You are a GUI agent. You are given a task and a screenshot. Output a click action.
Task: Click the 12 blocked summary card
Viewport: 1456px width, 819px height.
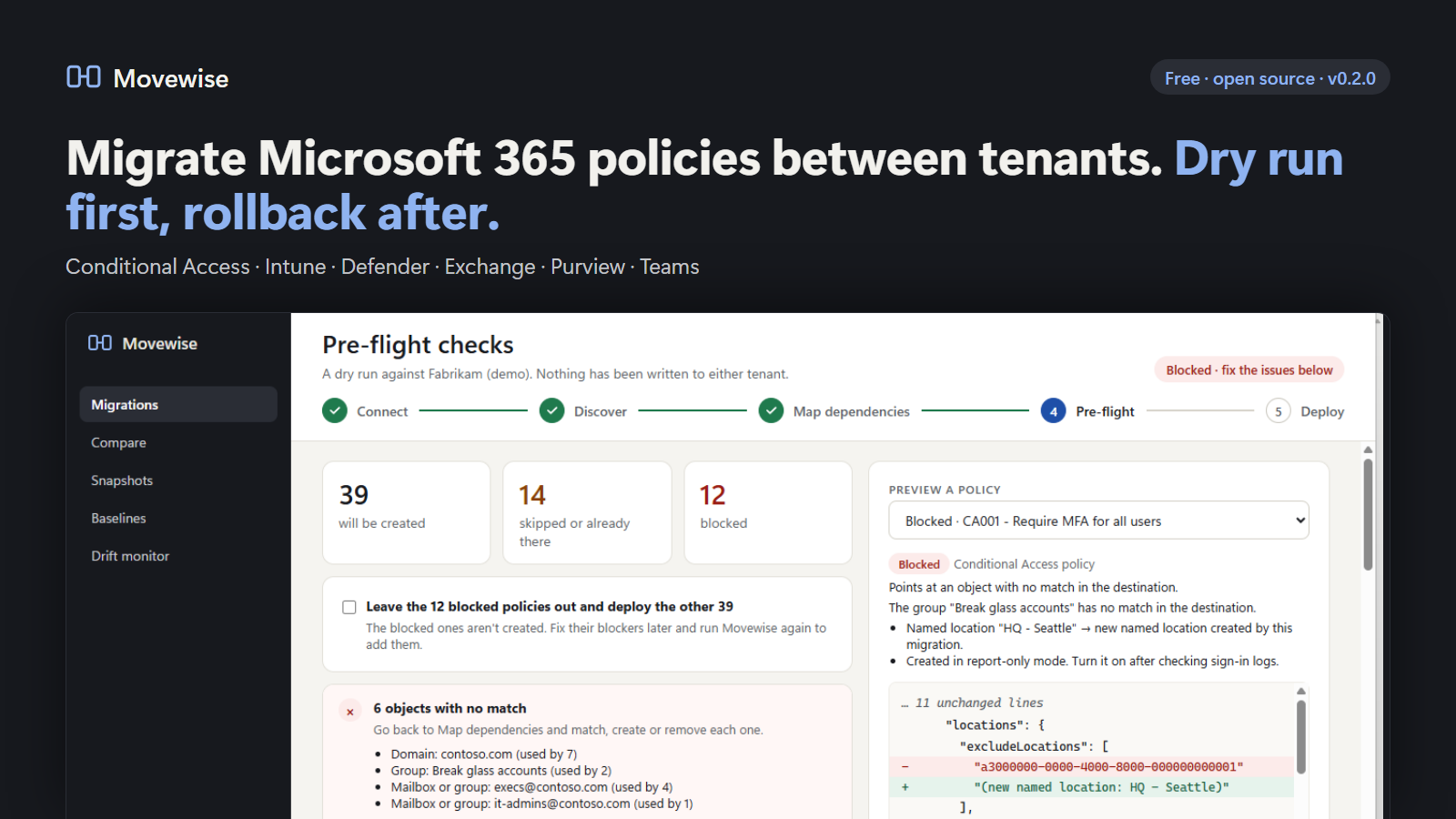(768, 512)
